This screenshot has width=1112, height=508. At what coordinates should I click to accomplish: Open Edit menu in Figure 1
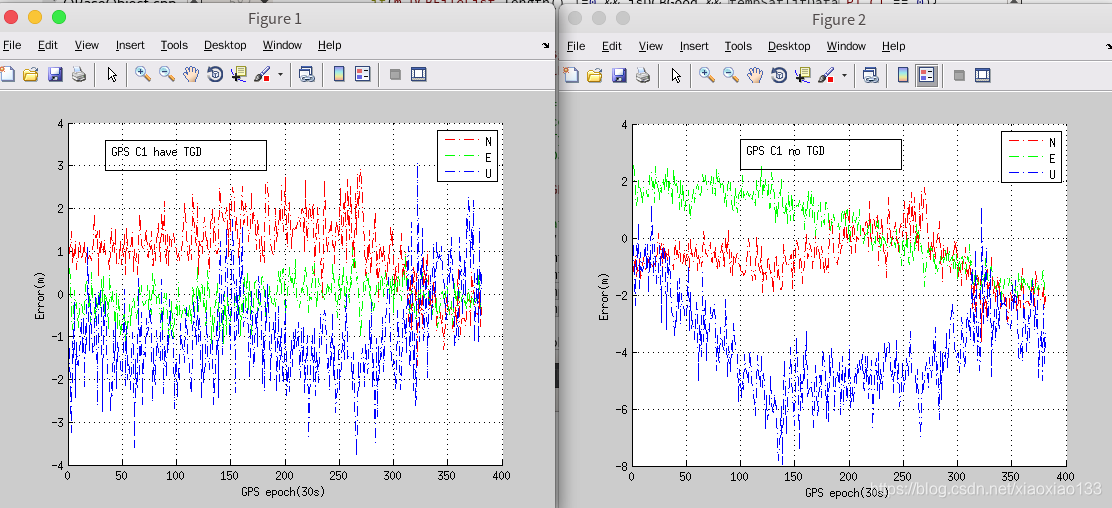(48, 45)
